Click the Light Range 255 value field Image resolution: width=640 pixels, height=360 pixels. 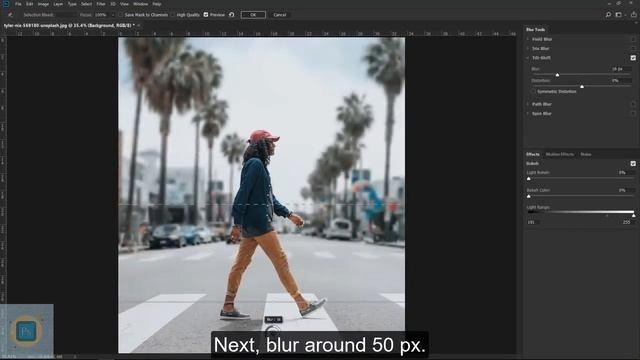click(627, 222)
